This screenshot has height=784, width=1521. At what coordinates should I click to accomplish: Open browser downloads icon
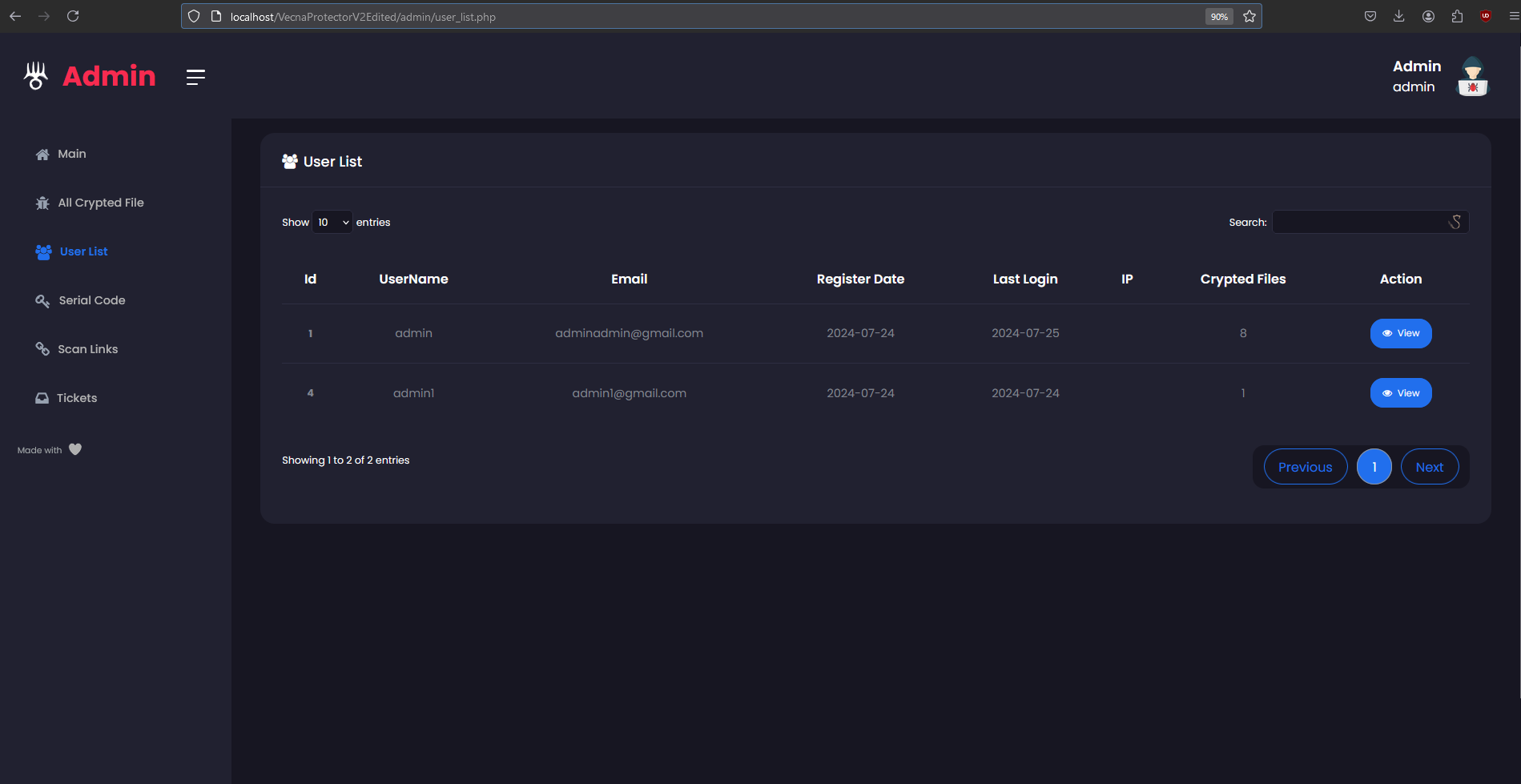(1399, 16)
